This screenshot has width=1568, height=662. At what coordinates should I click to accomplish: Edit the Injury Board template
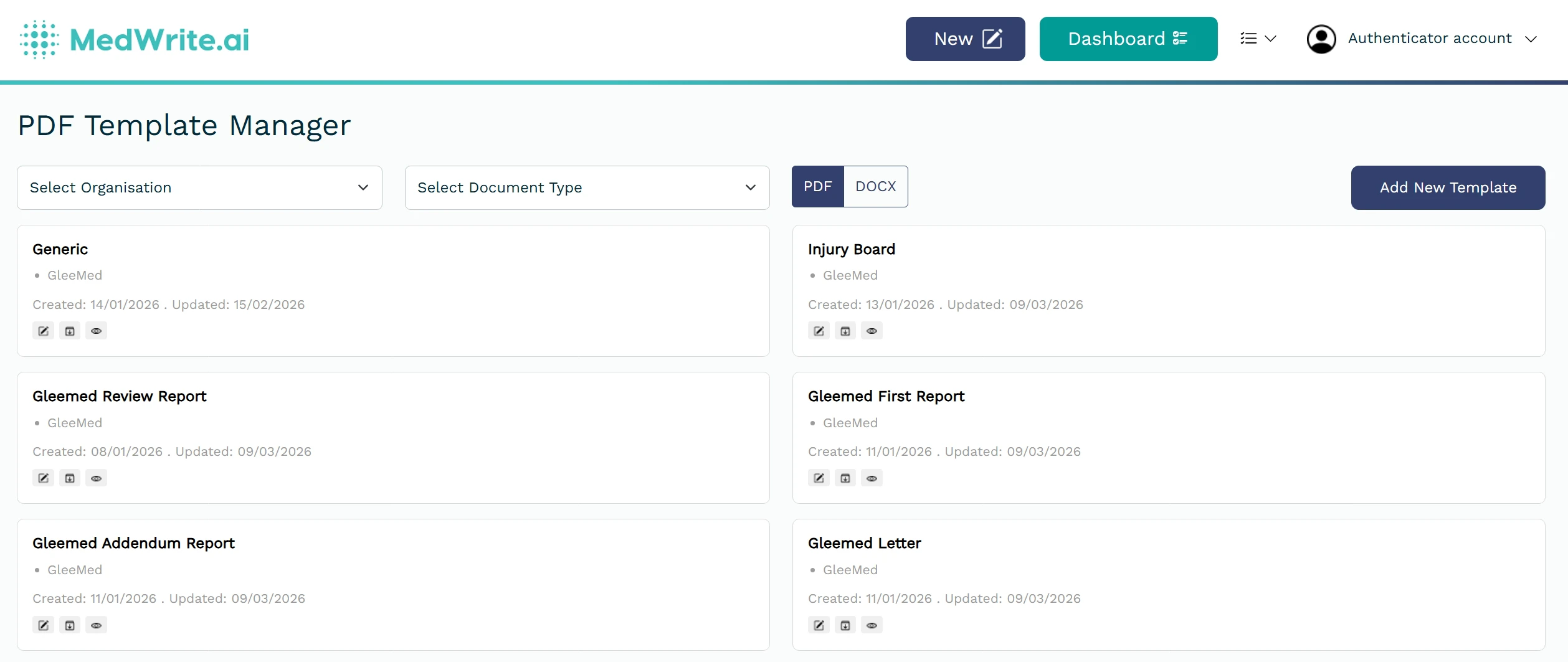819,331
